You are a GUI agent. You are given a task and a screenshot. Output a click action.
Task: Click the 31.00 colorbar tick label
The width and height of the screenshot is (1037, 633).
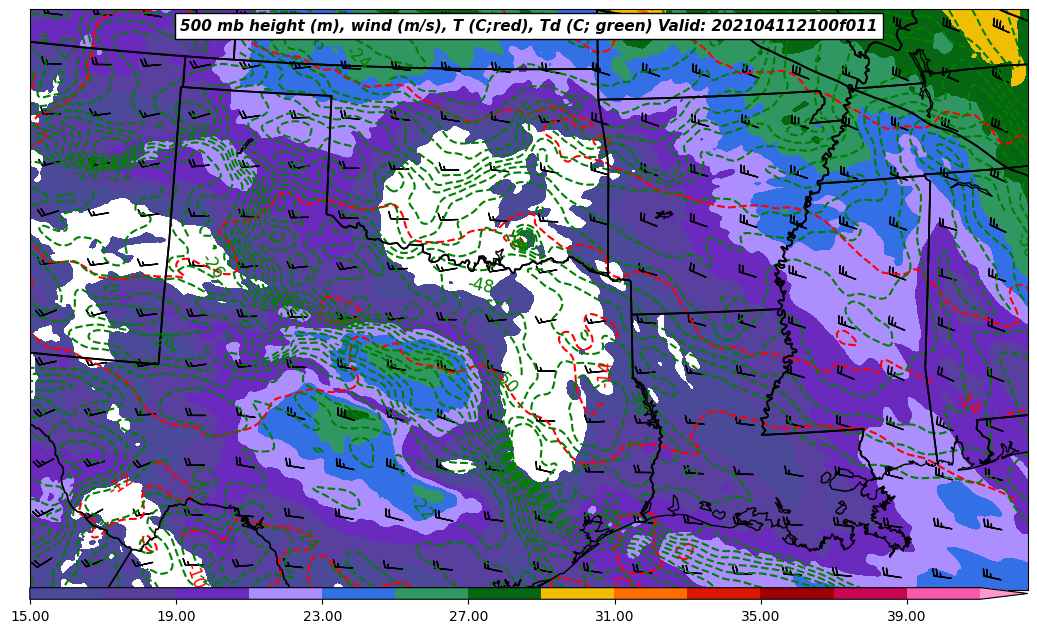coord(614,616)
